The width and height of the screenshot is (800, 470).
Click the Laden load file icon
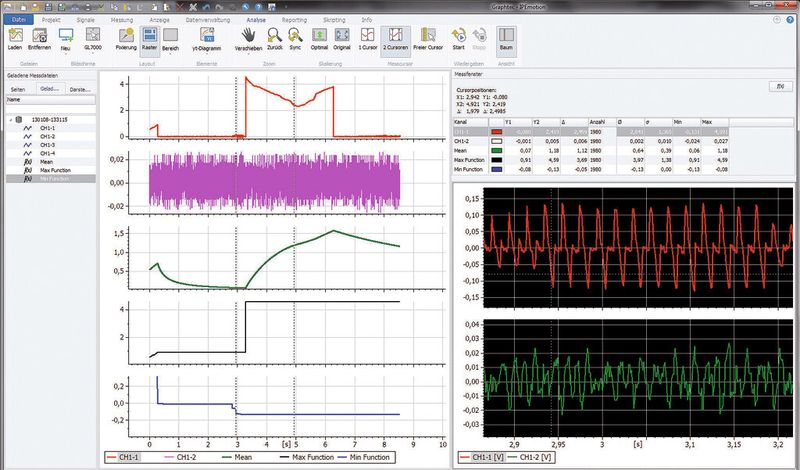[x=14, y=35]
